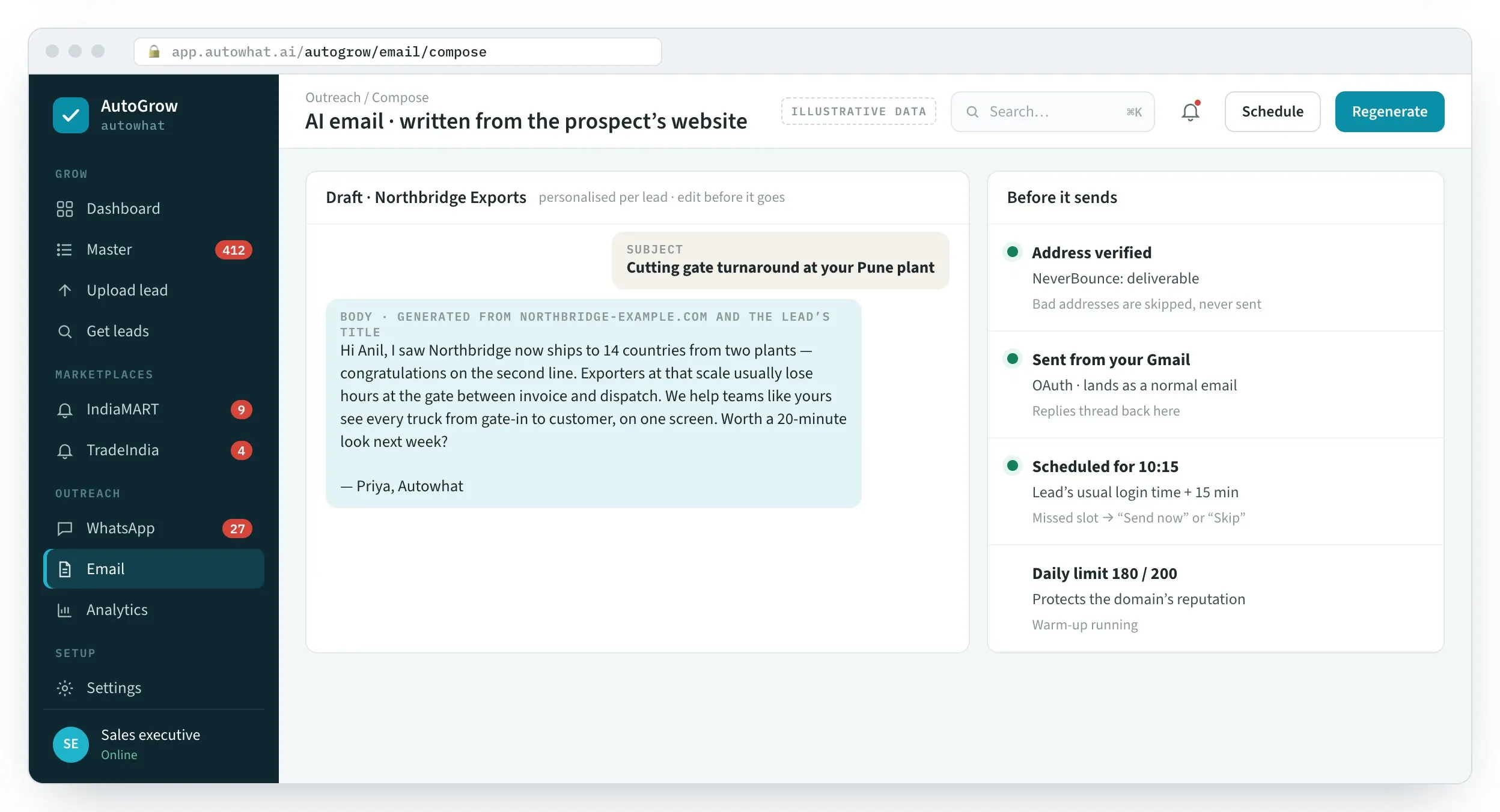Click 'NeverBounce: deliverable' text
The image size is (1500, 812).
coord(1115,279)
